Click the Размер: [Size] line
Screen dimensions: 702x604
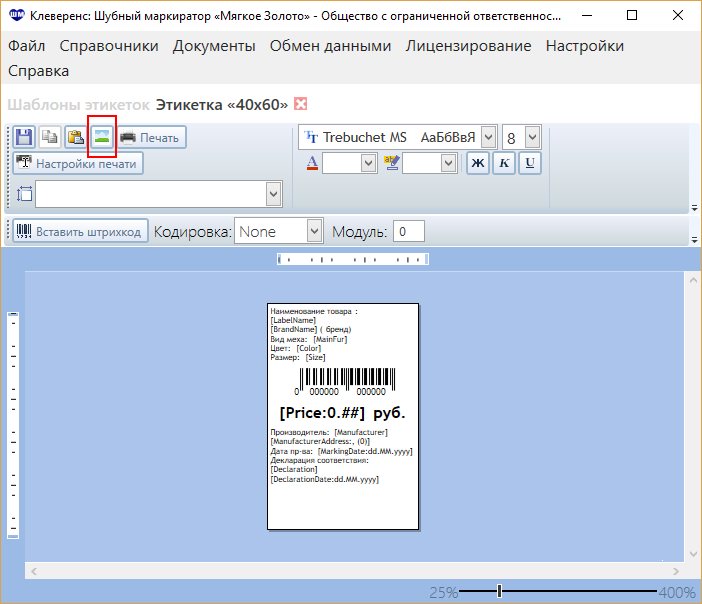pyautogui.click(x=298, y=357)
